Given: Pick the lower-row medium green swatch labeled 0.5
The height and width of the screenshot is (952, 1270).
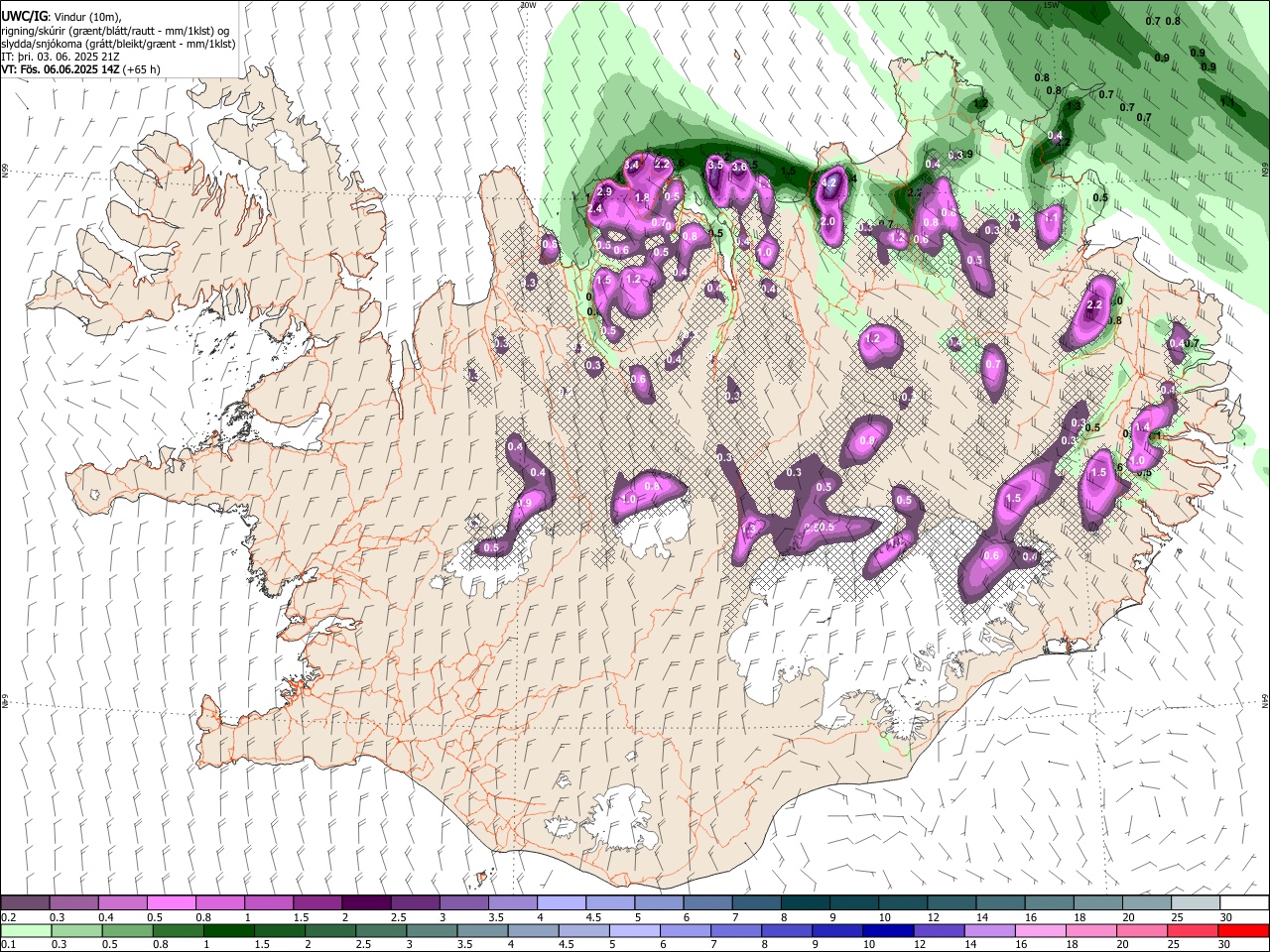Looking at the screenshot, I should pyautogui.click(x=127, y=930).
